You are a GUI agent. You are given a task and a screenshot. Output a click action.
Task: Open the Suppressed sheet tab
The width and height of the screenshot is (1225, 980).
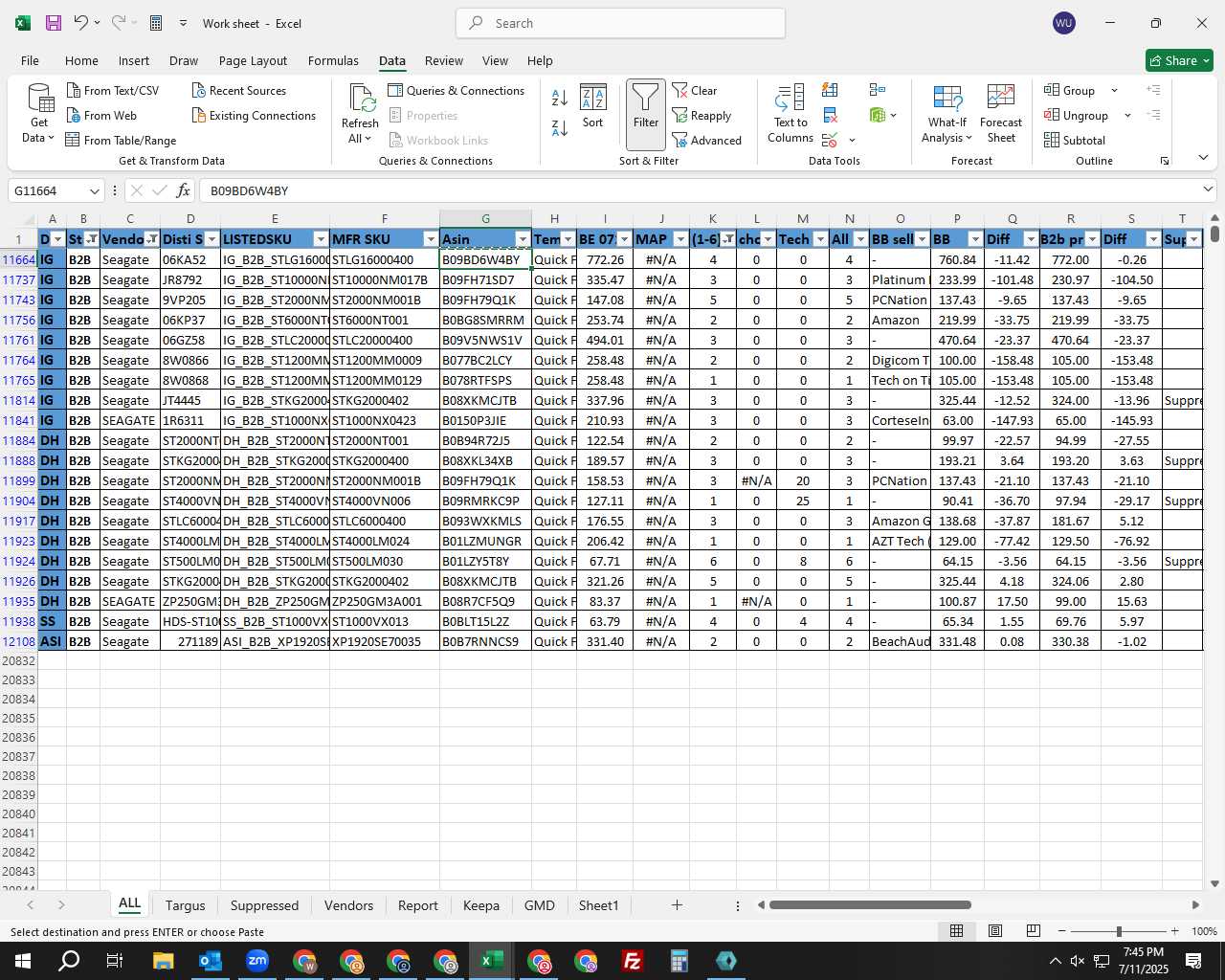click(264, 905)
